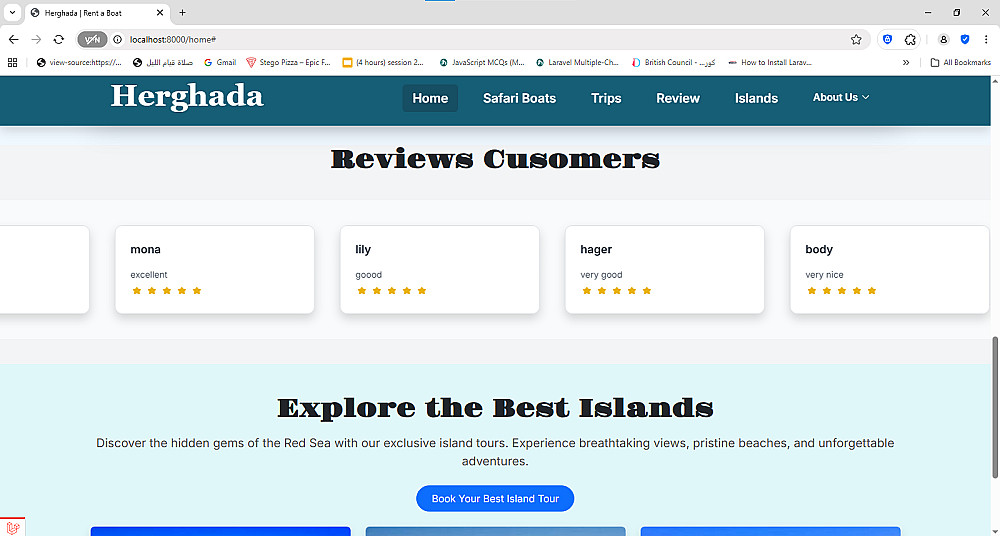
Task: Open the Review nav item
Action: (x=678, y=98)
